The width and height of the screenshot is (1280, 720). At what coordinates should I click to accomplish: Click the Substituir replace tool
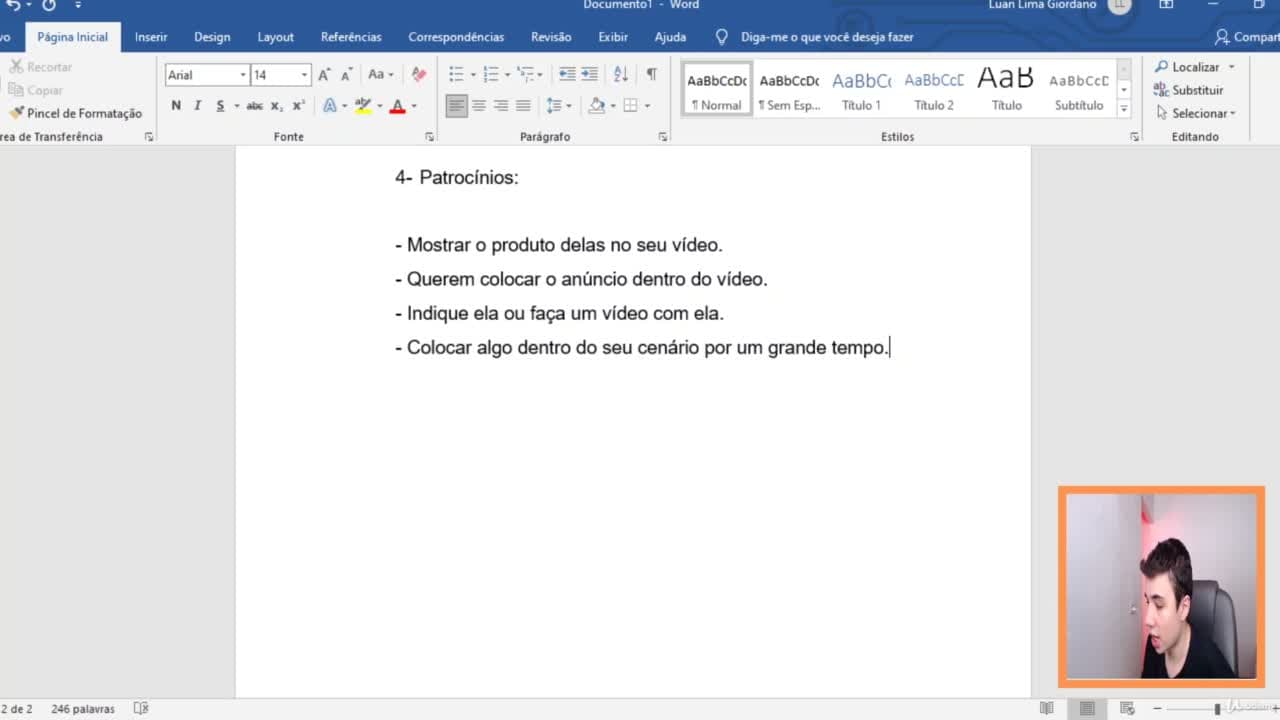point(1188,90)
